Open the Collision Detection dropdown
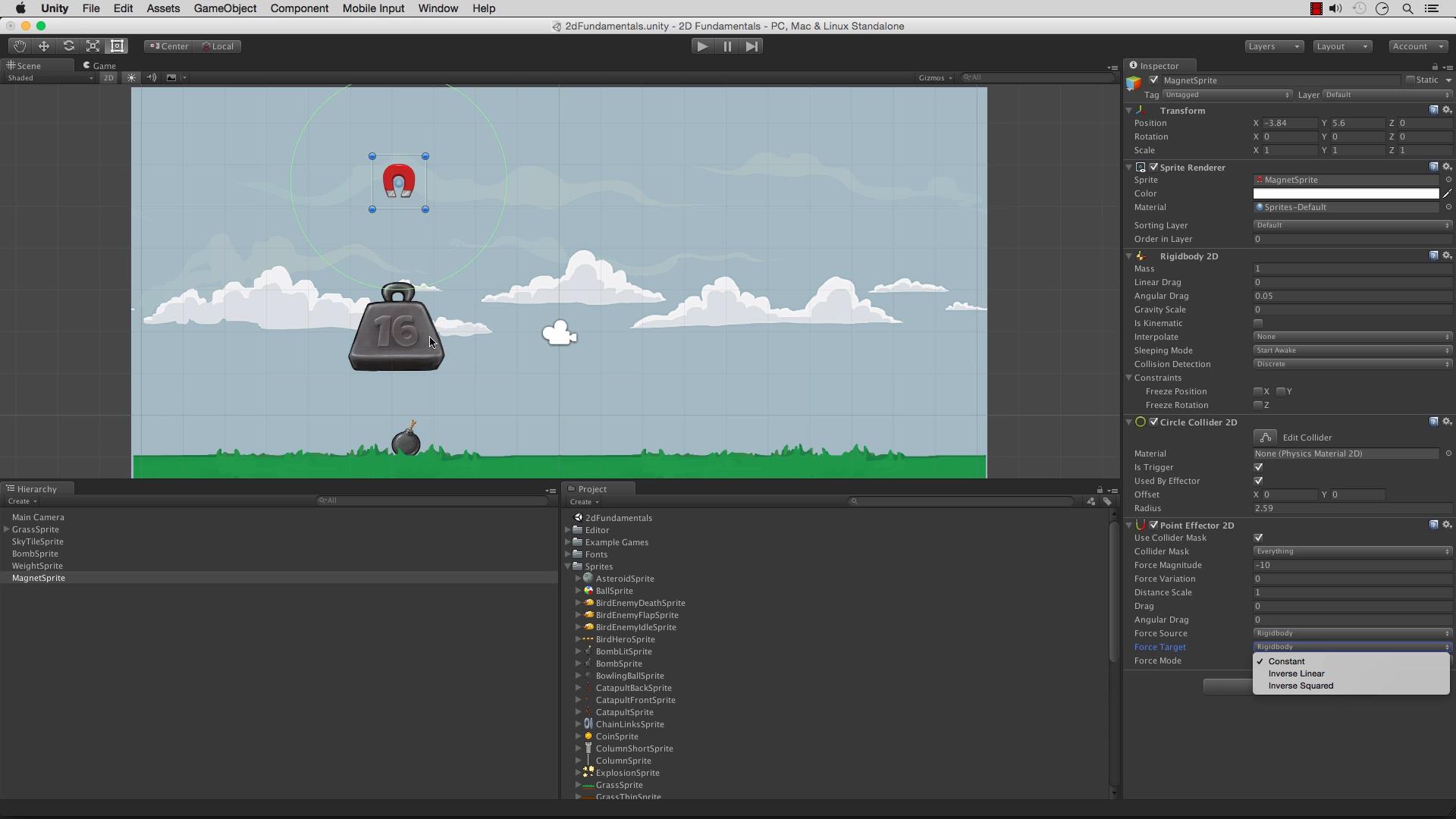Image resolution: width=1456 pixels, height=819 pixels. (x=1352, y=364)
